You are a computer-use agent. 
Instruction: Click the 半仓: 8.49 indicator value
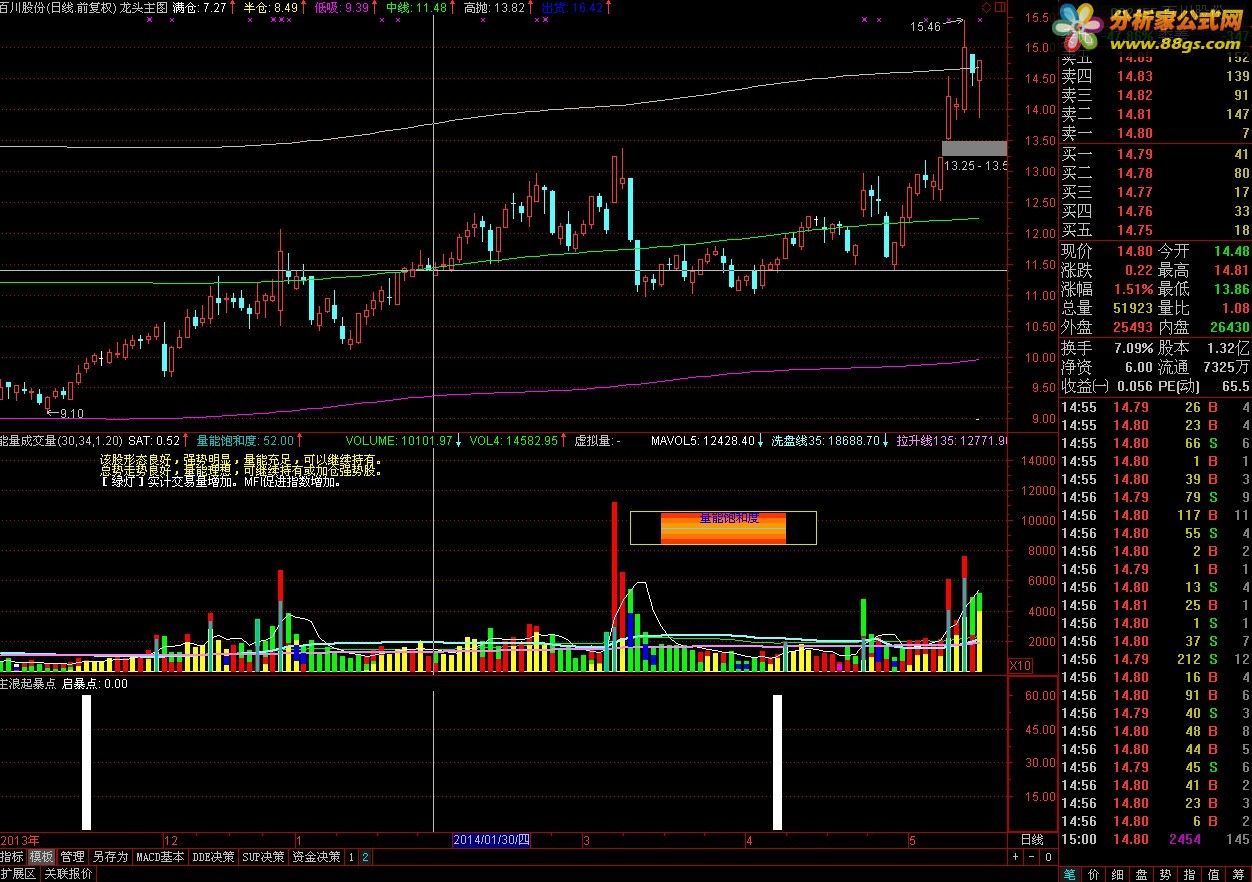(x=270, y=7)
